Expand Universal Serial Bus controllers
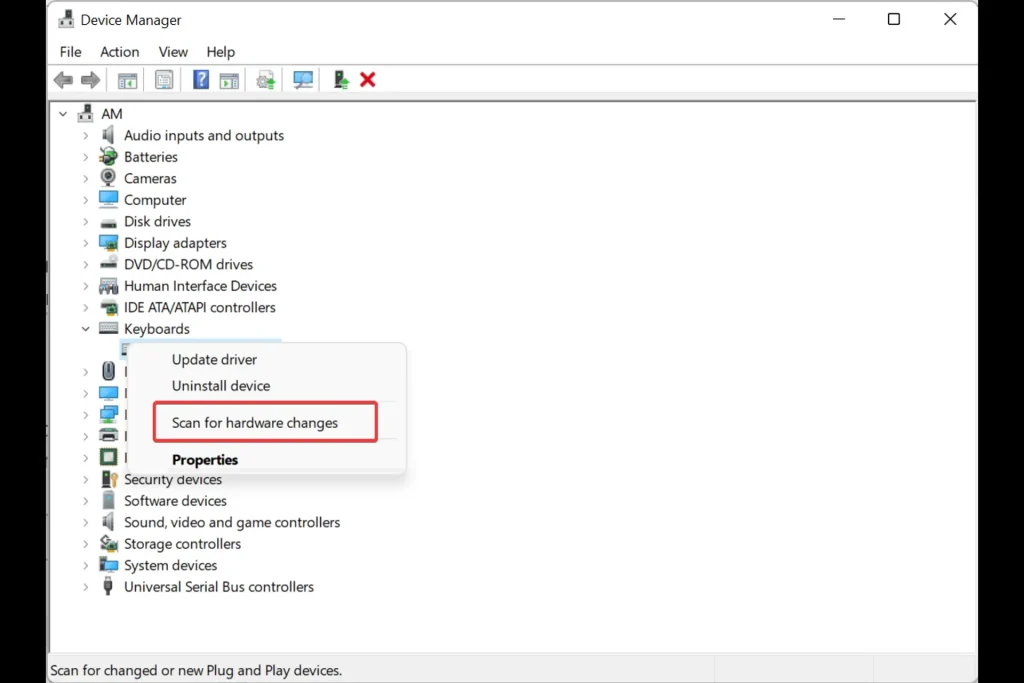This screenshot has width=1024, height=683. pos(86,587)
